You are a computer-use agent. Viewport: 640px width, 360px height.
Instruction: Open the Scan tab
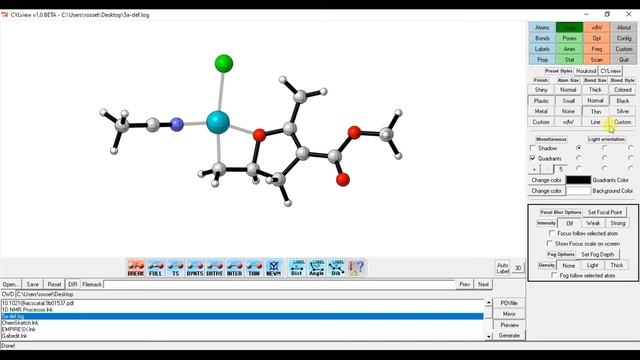click(597, 60)
